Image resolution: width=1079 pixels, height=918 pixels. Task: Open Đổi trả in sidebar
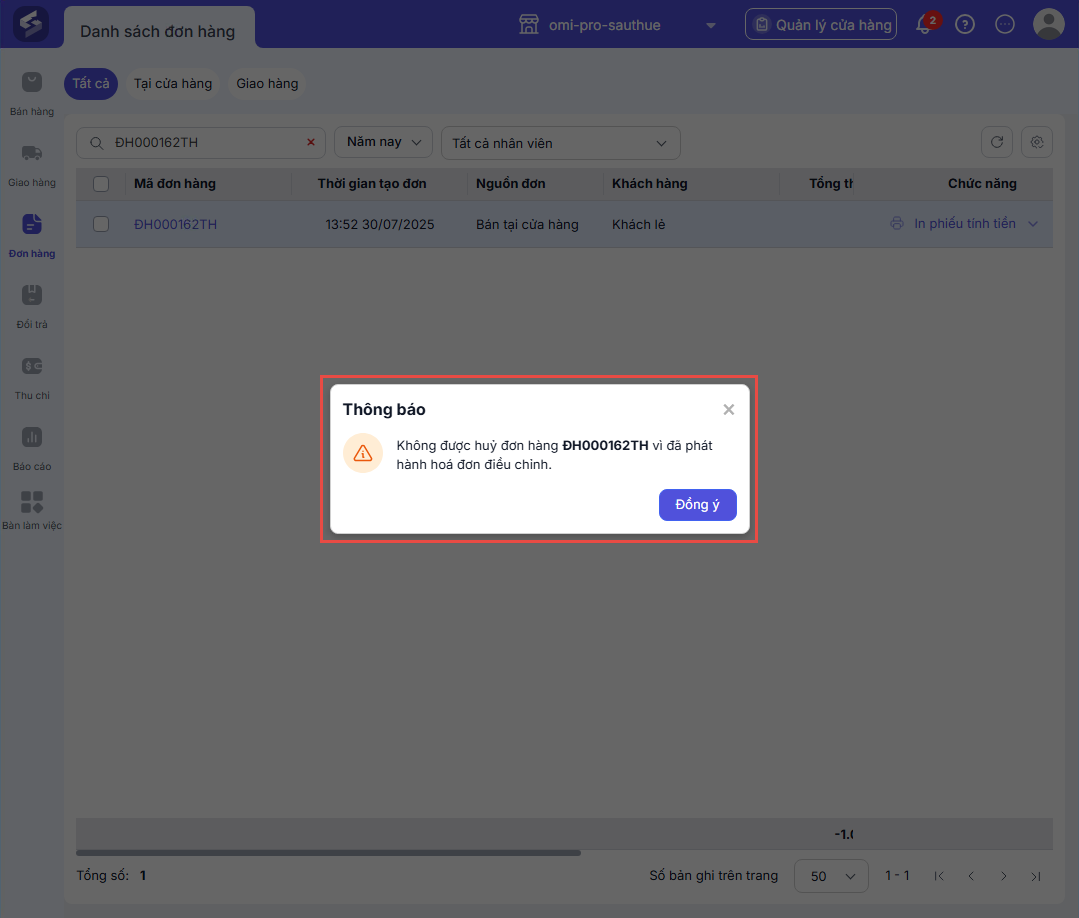[x=32, y=307]
